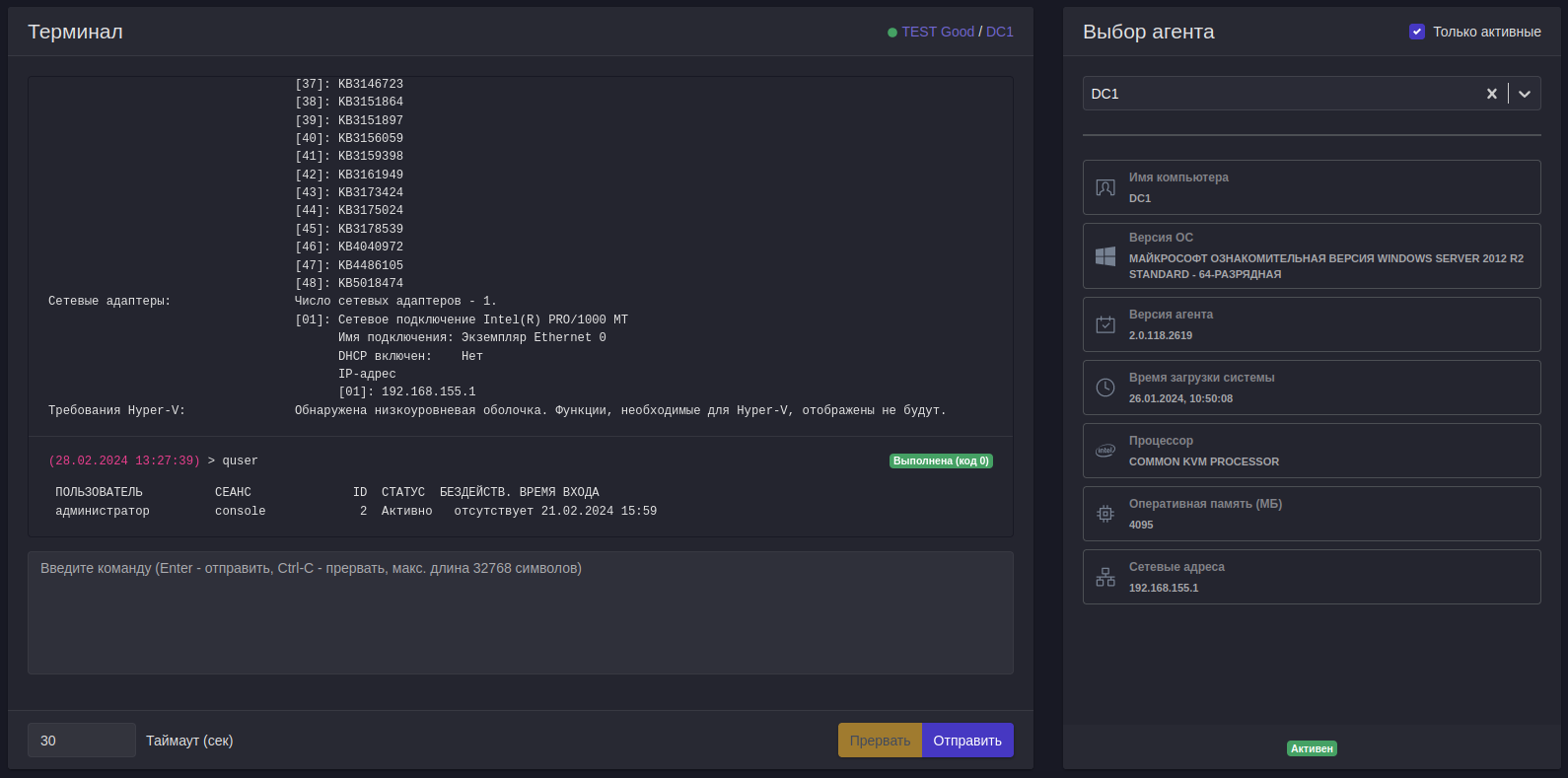Click the 'Терминал' panel title

(x=75, y=32)
